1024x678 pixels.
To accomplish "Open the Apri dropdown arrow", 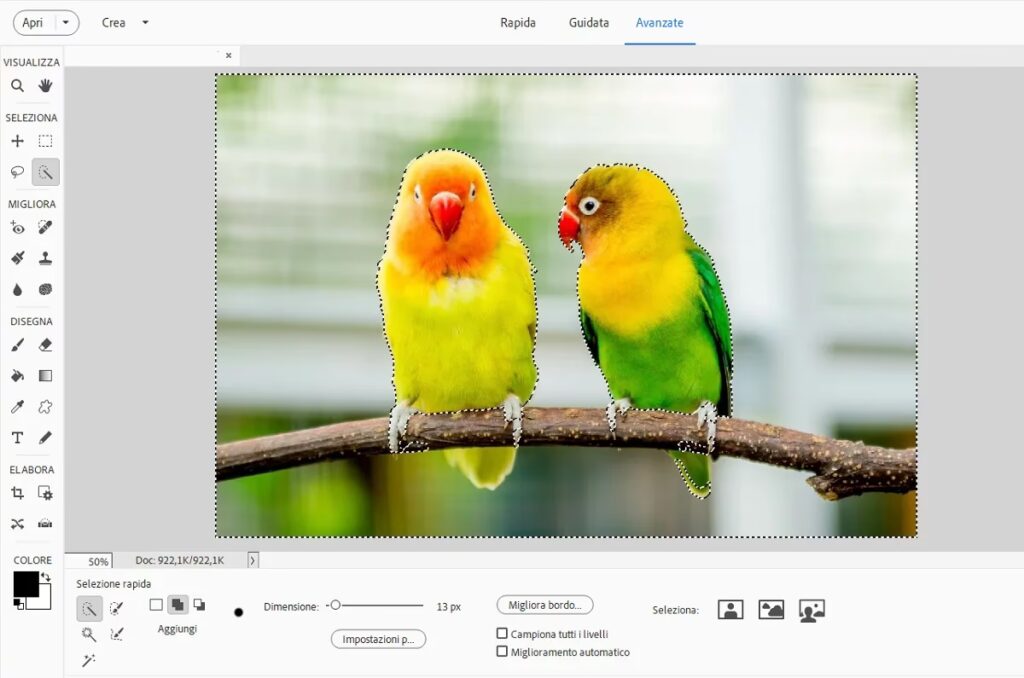I will pyautogui.click(x=66, y=22).
